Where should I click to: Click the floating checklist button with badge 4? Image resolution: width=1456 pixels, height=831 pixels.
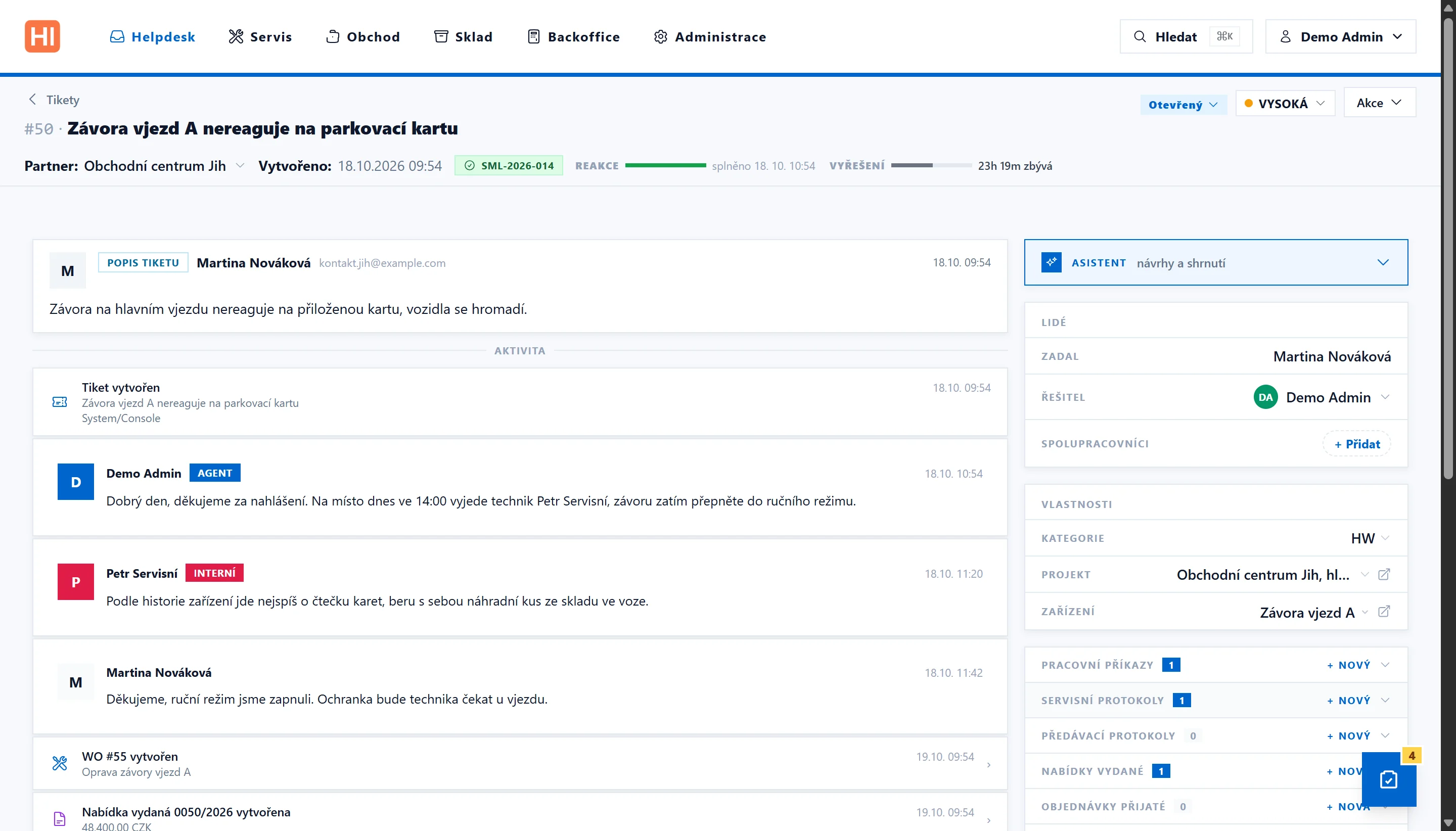click(x=1389, y=779)
